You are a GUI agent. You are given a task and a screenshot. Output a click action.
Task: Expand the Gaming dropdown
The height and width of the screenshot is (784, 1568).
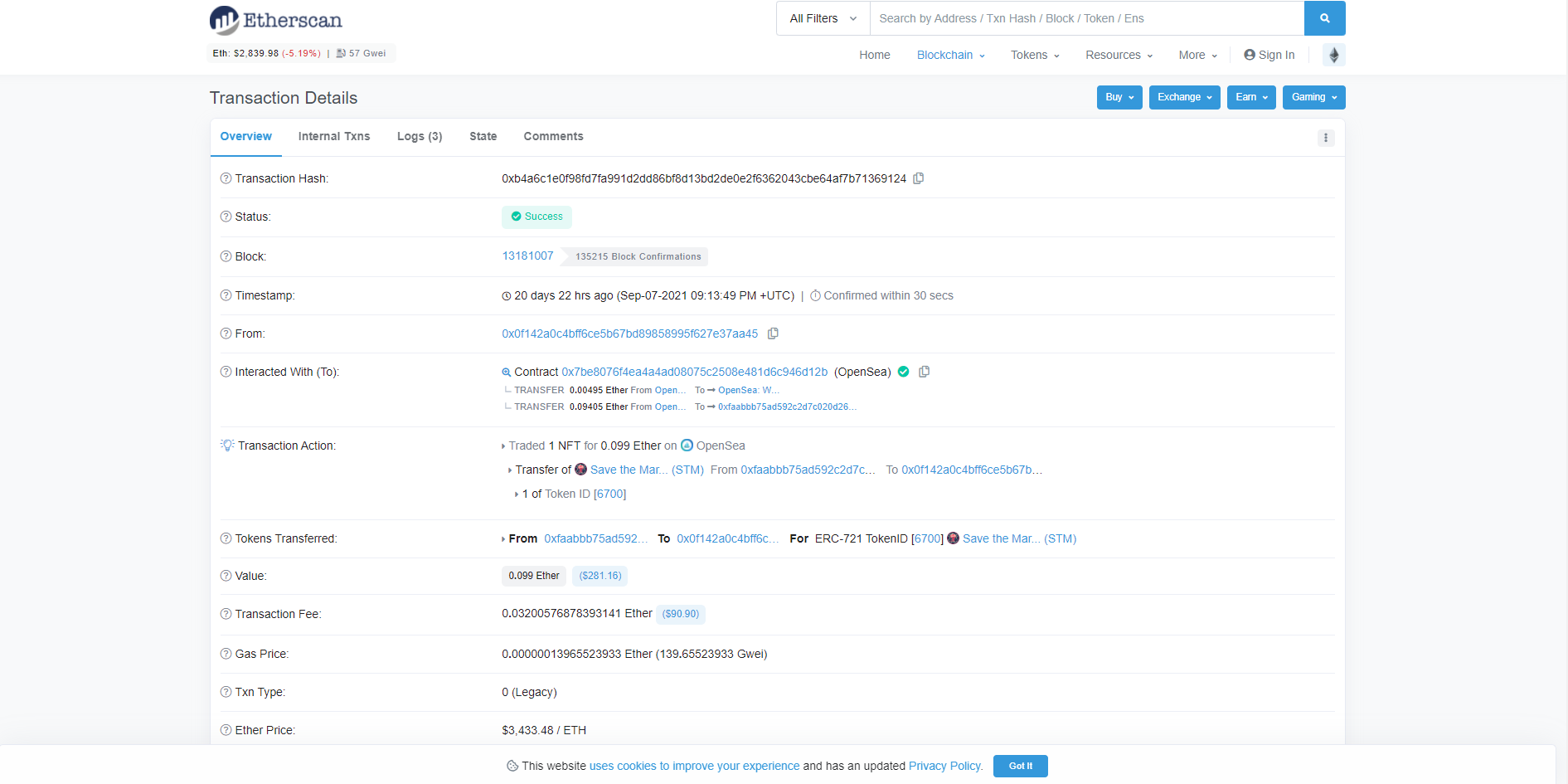click(1313, 97)
